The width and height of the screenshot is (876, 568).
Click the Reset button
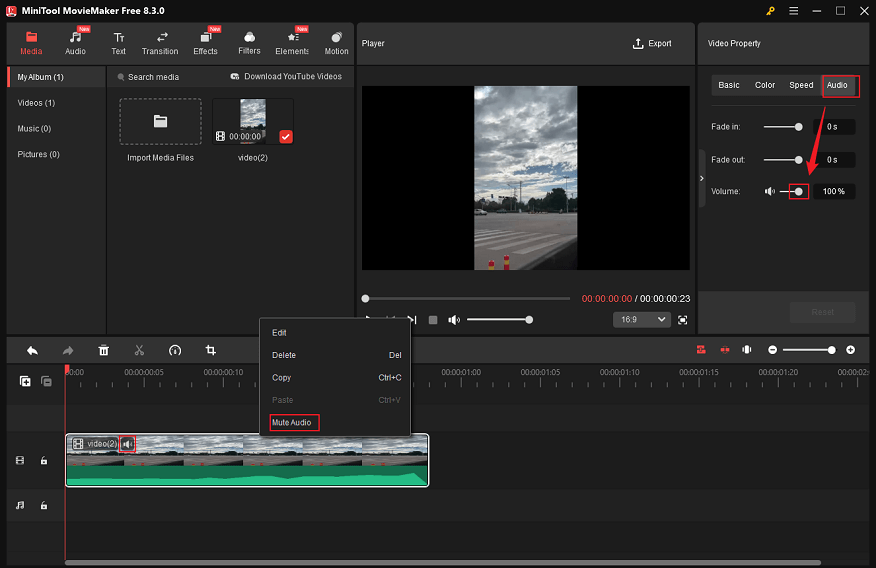coord(822,312)
